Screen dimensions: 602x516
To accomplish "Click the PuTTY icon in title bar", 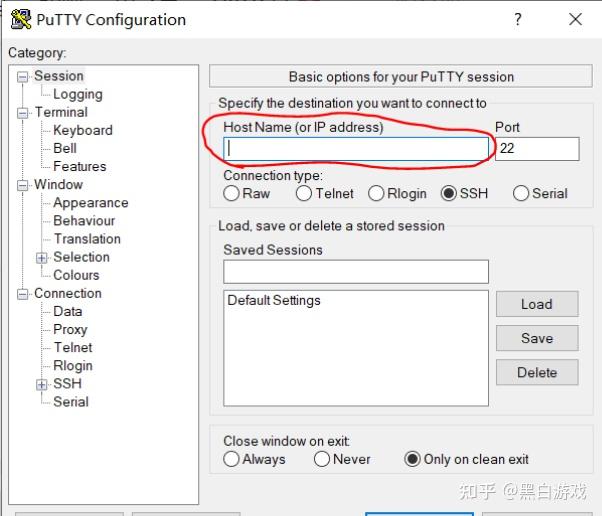I will click(x=21, y=19).
